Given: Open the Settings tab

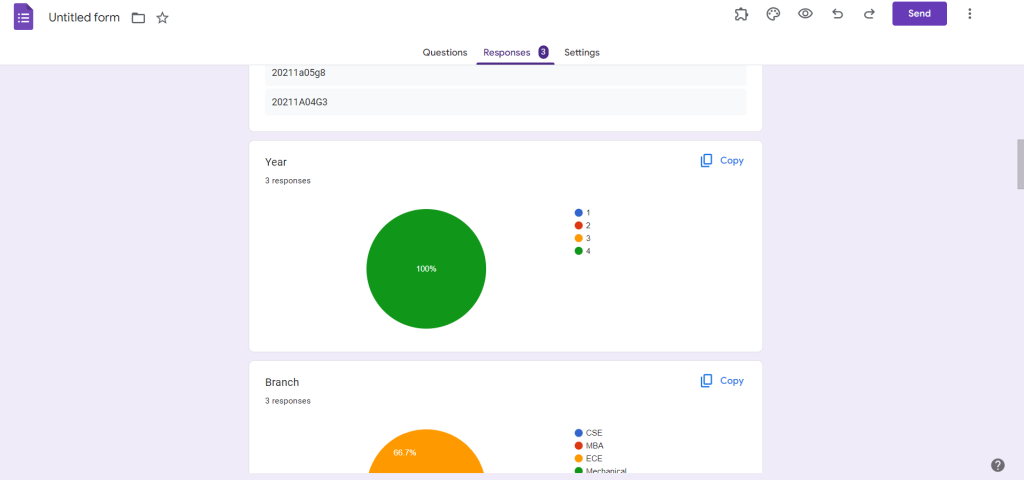Looking at the screenshot, I should point(582,52).
